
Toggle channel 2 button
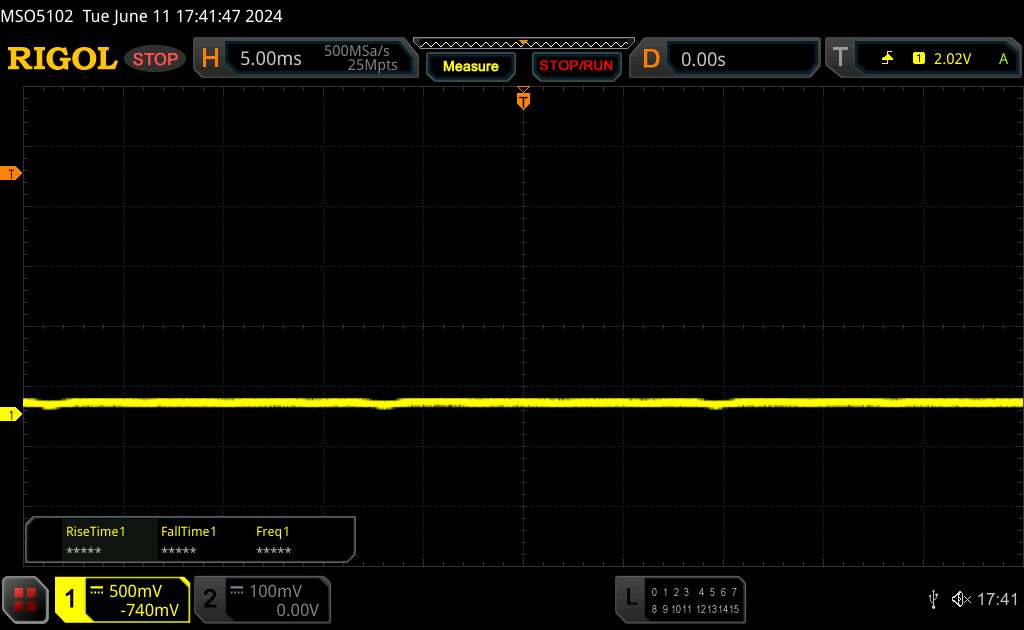tap(210, 599)
